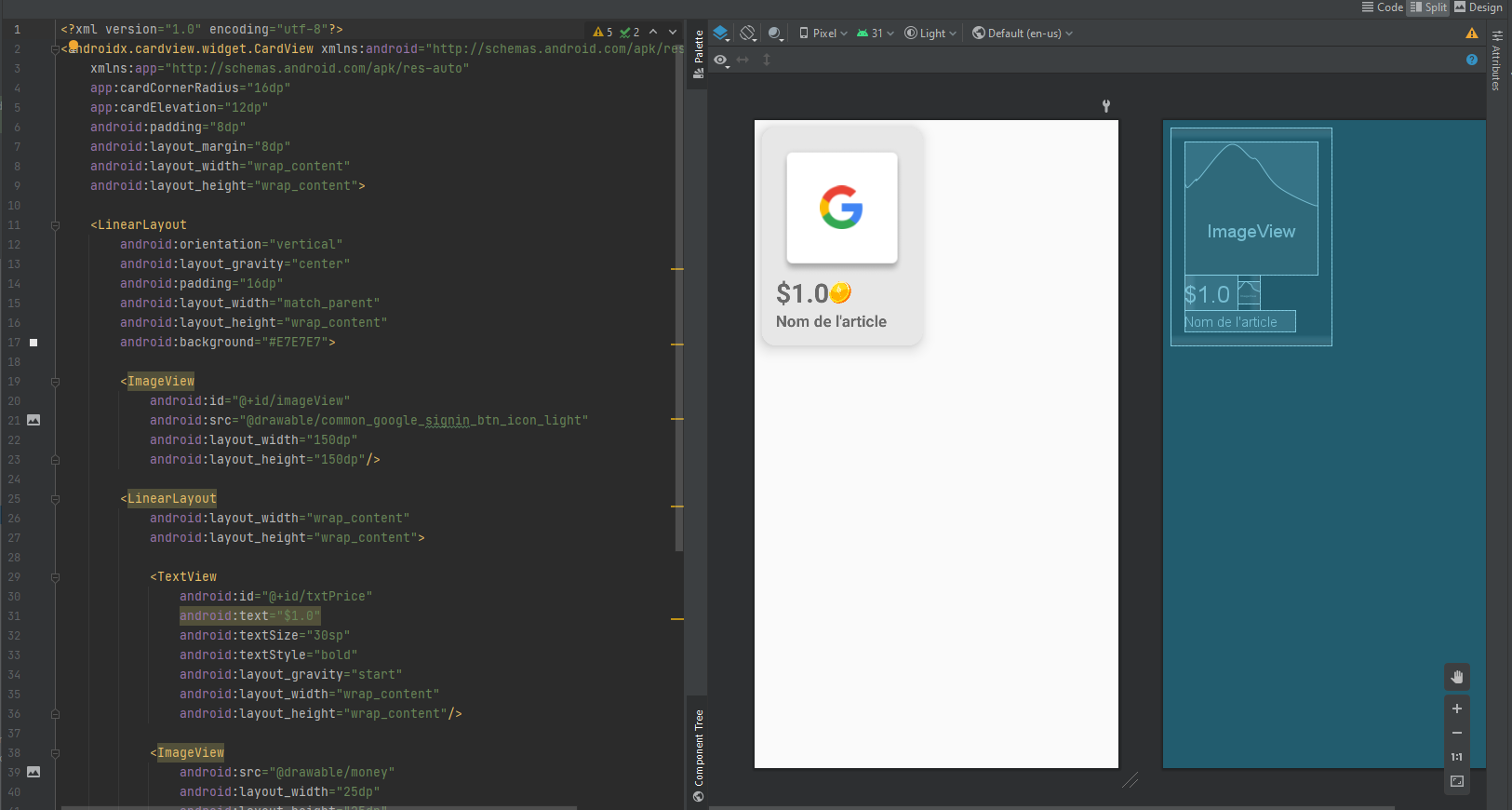The width and height of the screenshot is (1512, 810).
Task: Click app:cardElevation="12dp" attribute
Action: 179,107
